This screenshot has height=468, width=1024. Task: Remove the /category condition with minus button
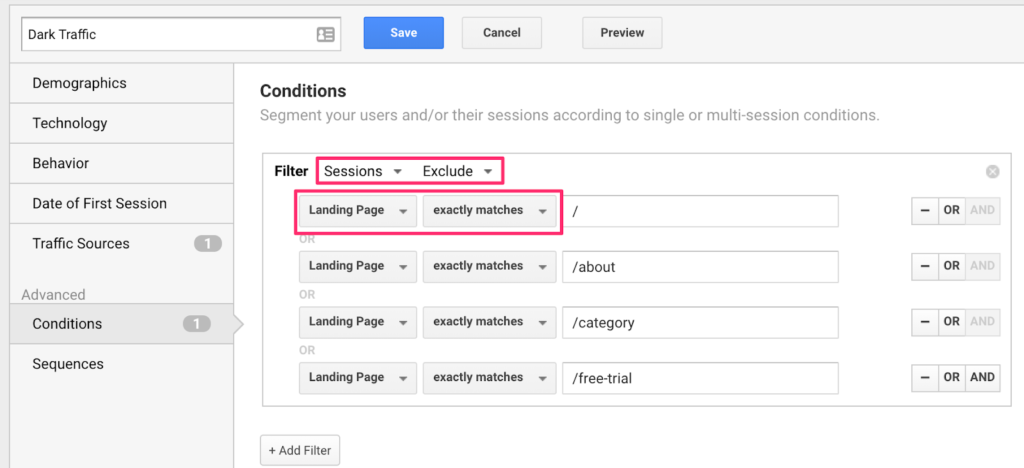[925, 321]
